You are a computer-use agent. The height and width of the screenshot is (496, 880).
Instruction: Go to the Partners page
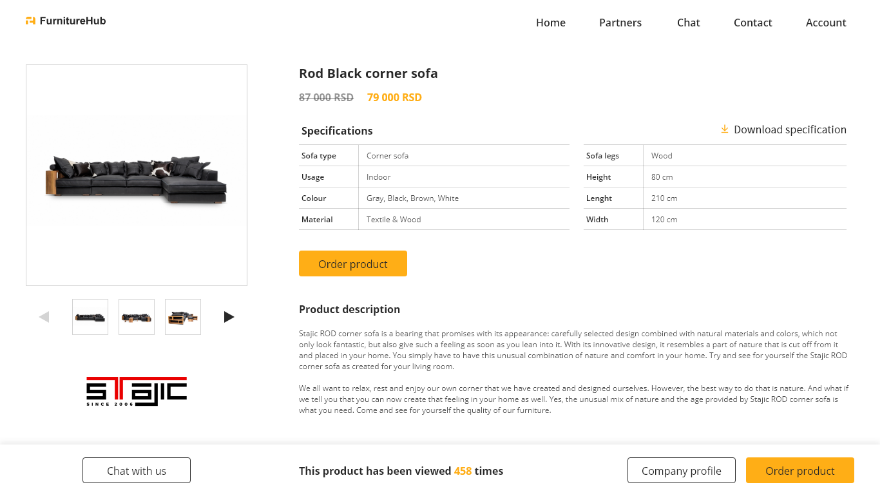[x=620, y=23]
